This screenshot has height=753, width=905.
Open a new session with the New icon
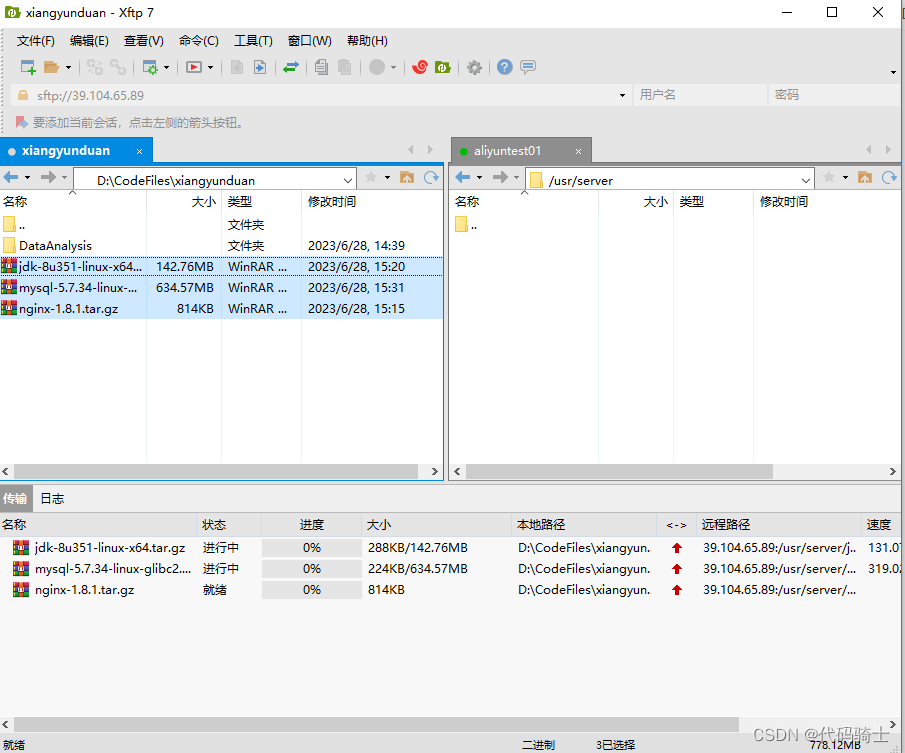pos(27,67)
